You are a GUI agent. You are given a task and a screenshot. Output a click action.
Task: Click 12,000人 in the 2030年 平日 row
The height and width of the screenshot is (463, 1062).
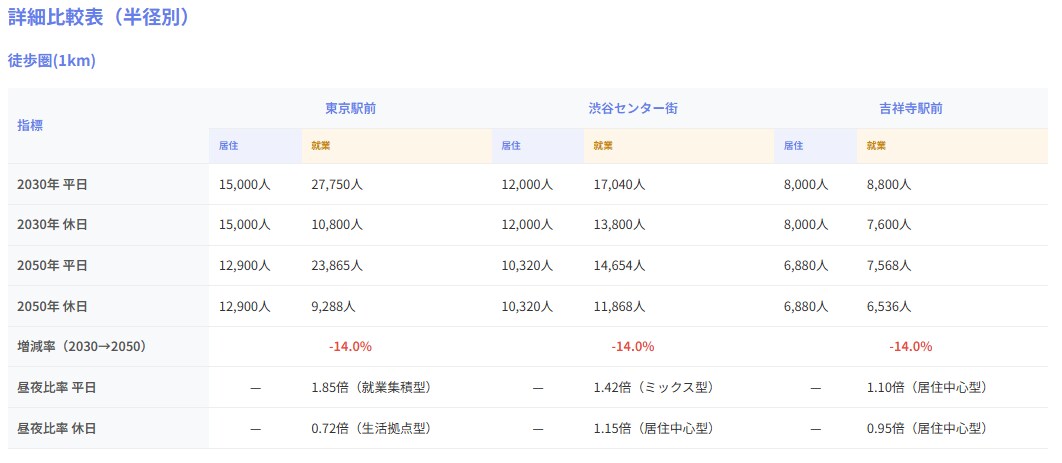[527, 184]
